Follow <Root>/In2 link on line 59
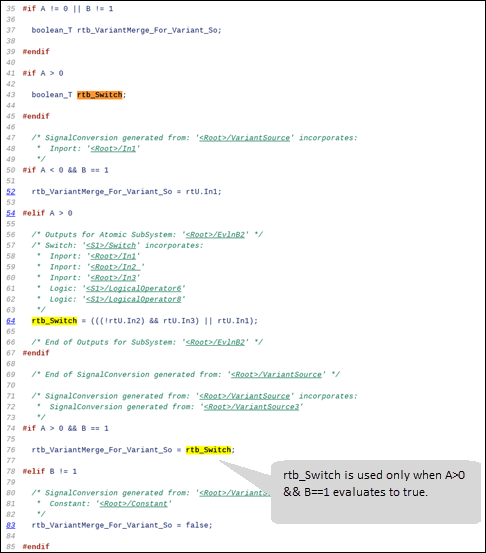Image resolution: width=486 pixels, height=553 pixels. [x=115, y=267]
